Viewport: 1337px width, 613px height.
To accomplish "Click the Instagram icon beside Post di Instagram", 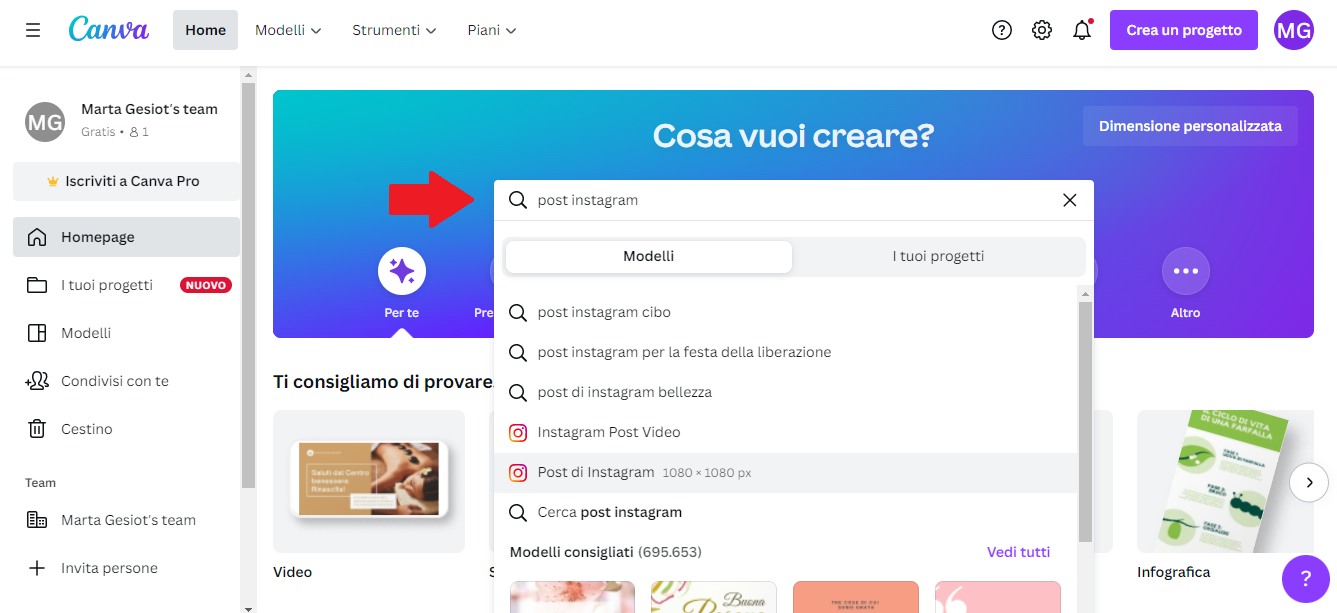I will click(x=518, y=471).
